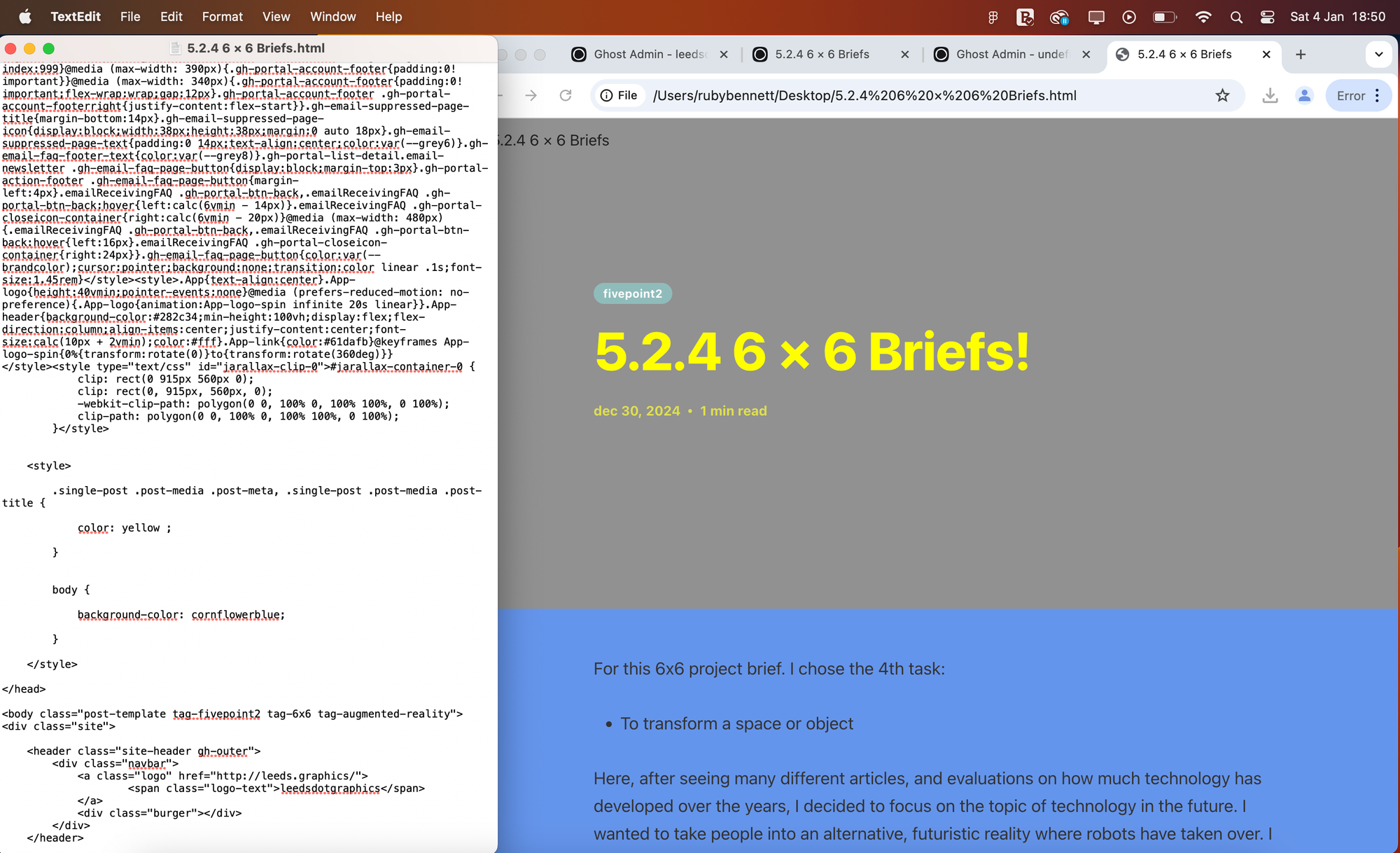Go forward with arrow icon

click(x=531, y=95)
